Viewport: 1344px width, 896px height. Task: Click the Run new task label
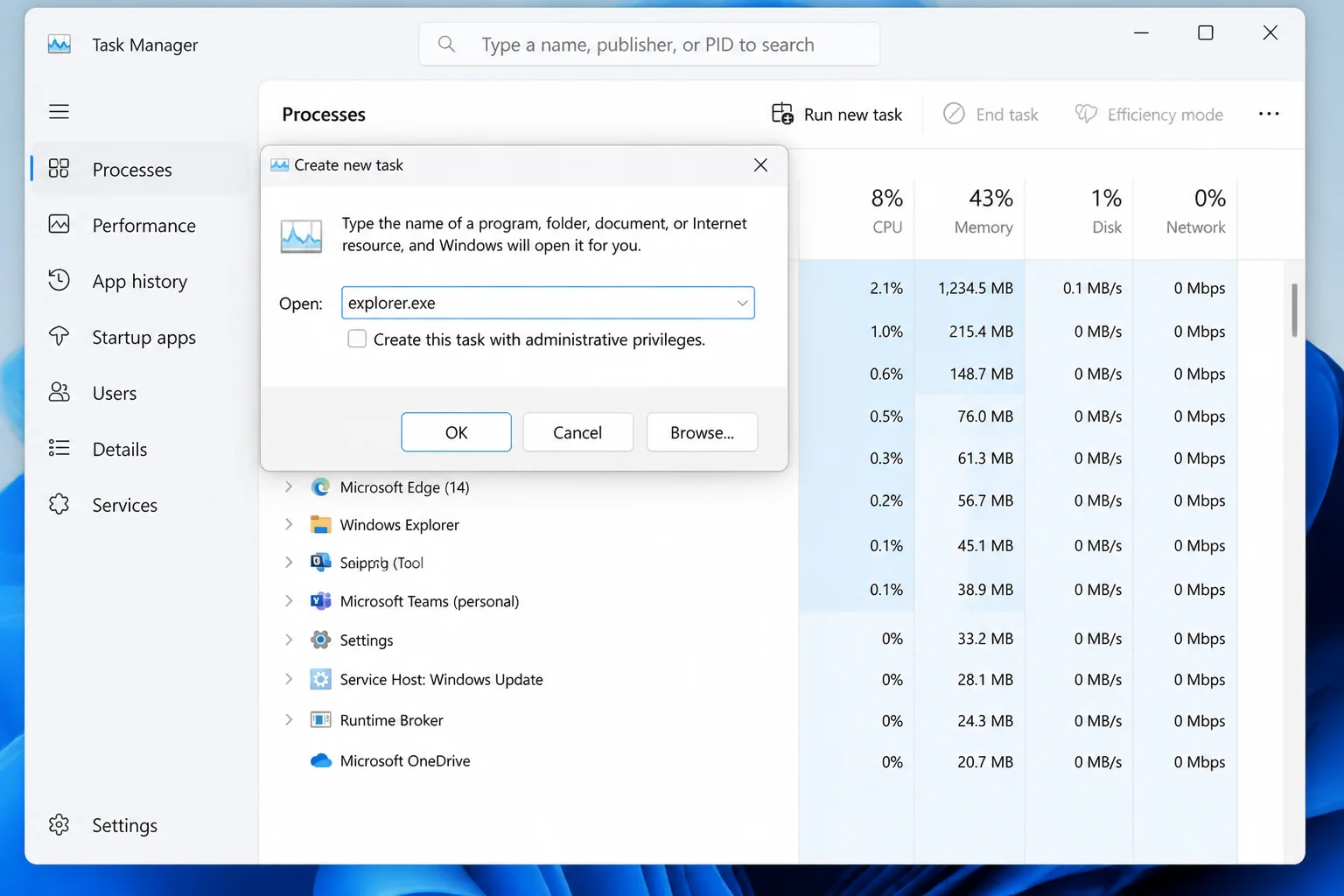pos(852,115)
